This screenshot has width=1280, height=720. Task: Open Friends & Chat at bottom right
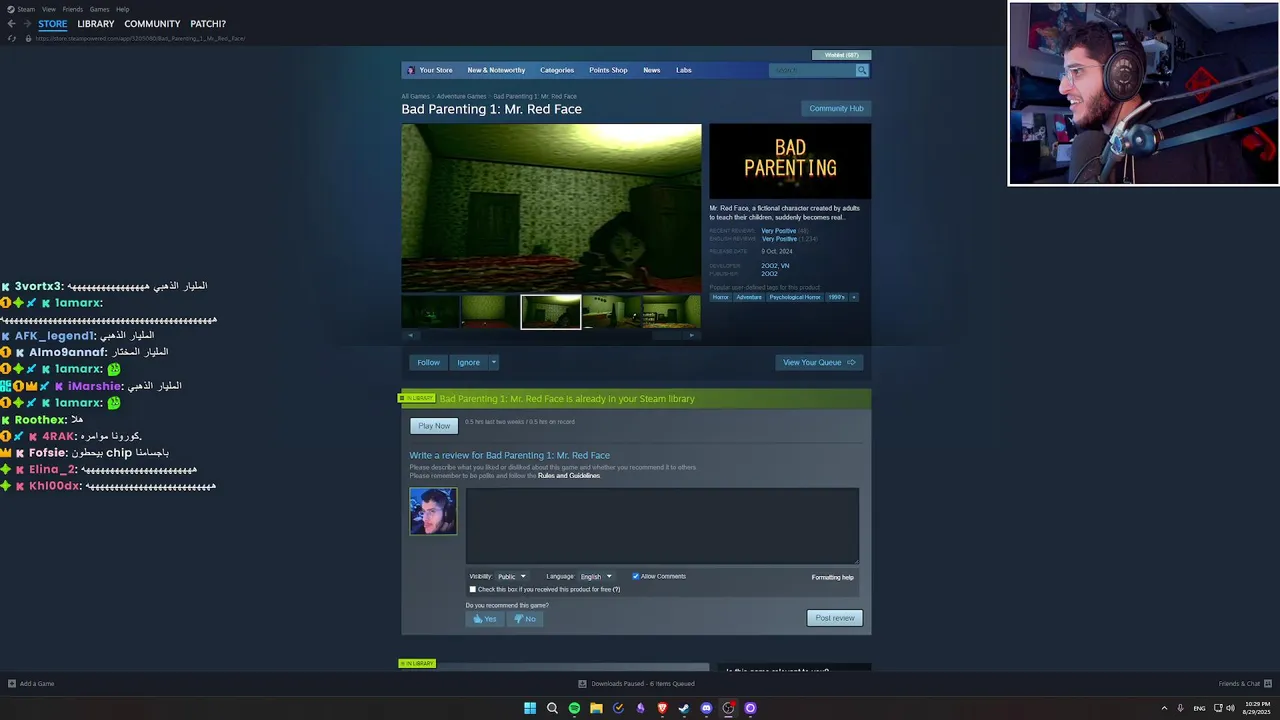(x=1245, y=684)
